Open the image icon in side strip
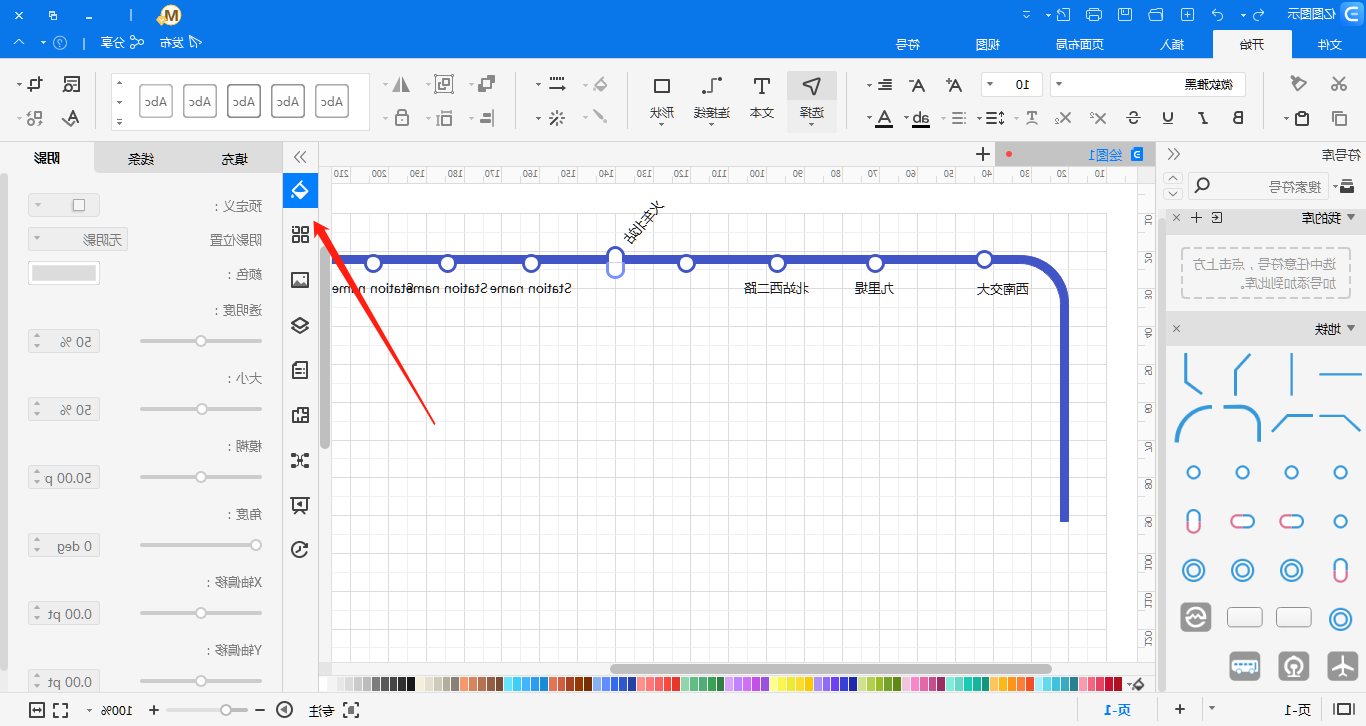This screenshot has width=1366, height=726. 300,280
